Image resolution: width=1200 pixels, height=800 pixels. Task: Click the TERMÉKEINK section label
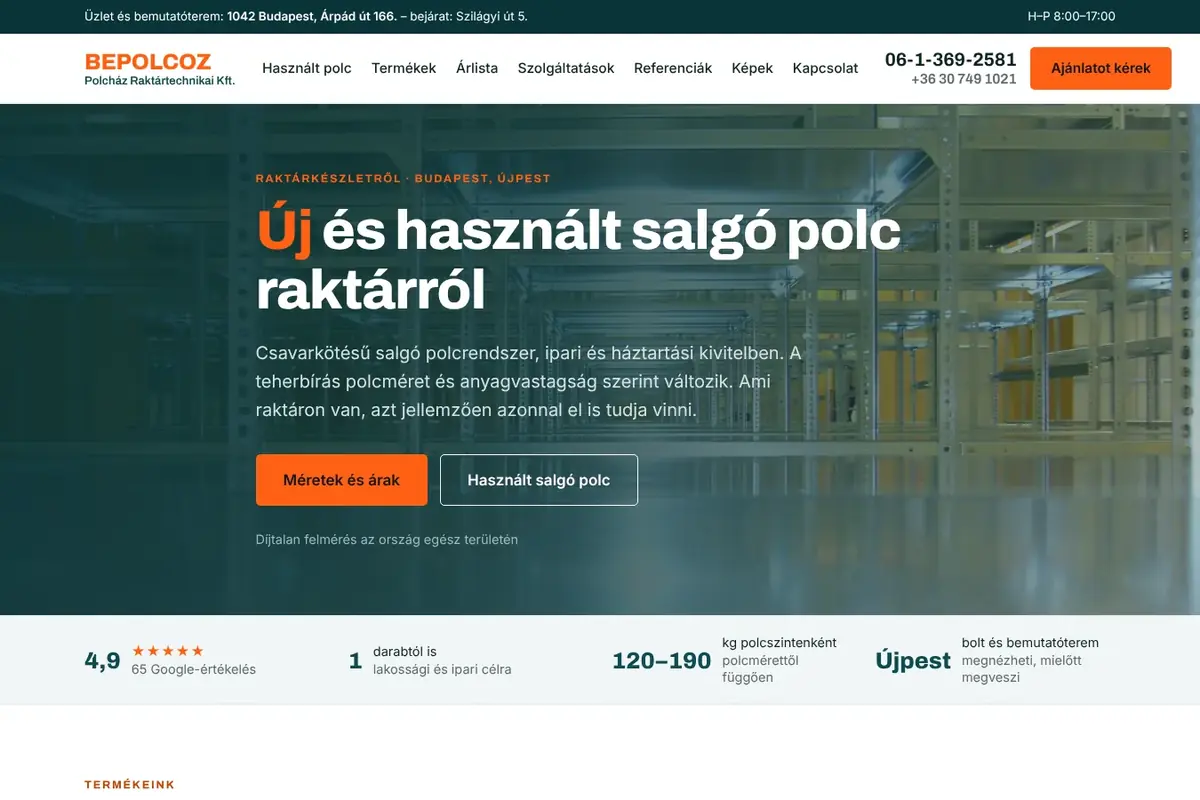[129, 785]
